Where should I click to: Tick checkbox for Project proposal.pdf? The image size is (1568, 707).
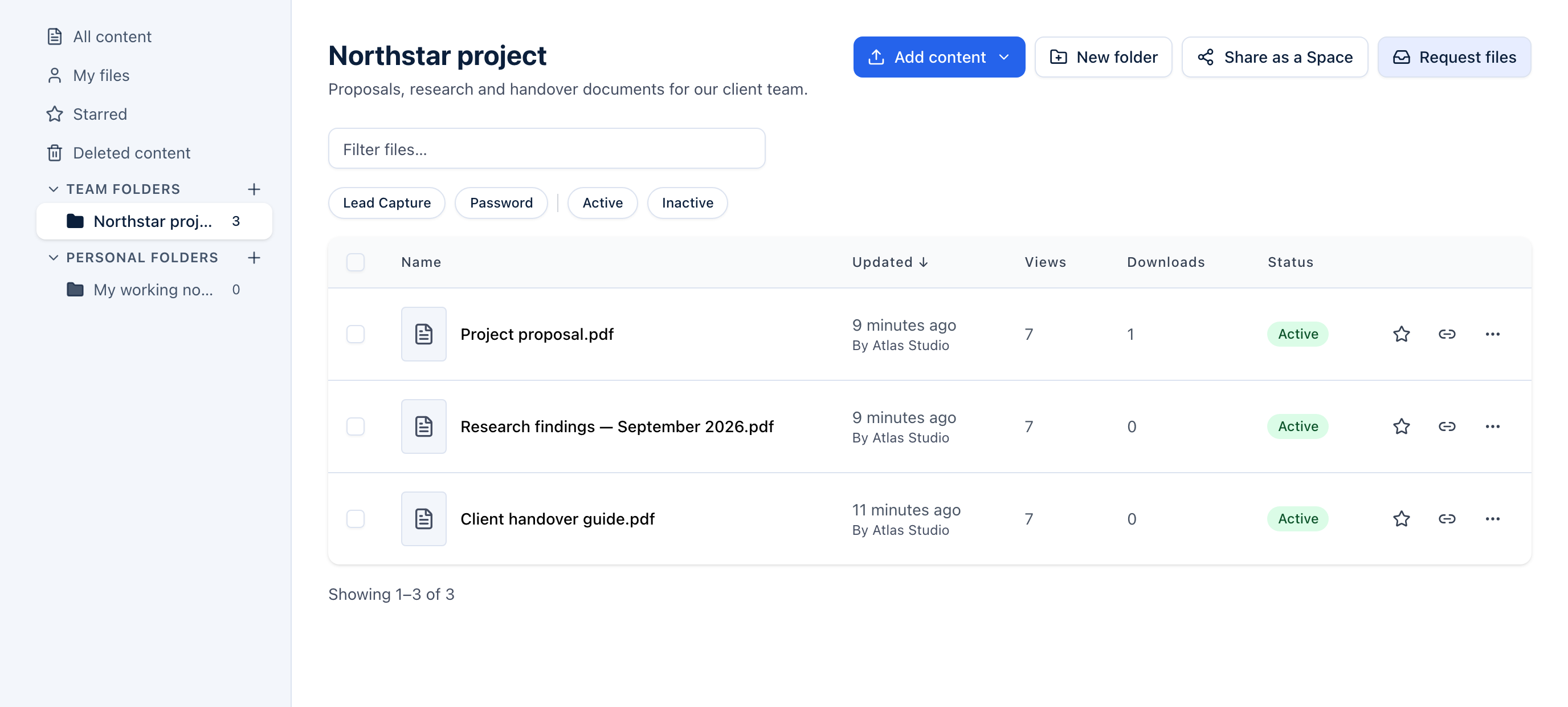356,334
